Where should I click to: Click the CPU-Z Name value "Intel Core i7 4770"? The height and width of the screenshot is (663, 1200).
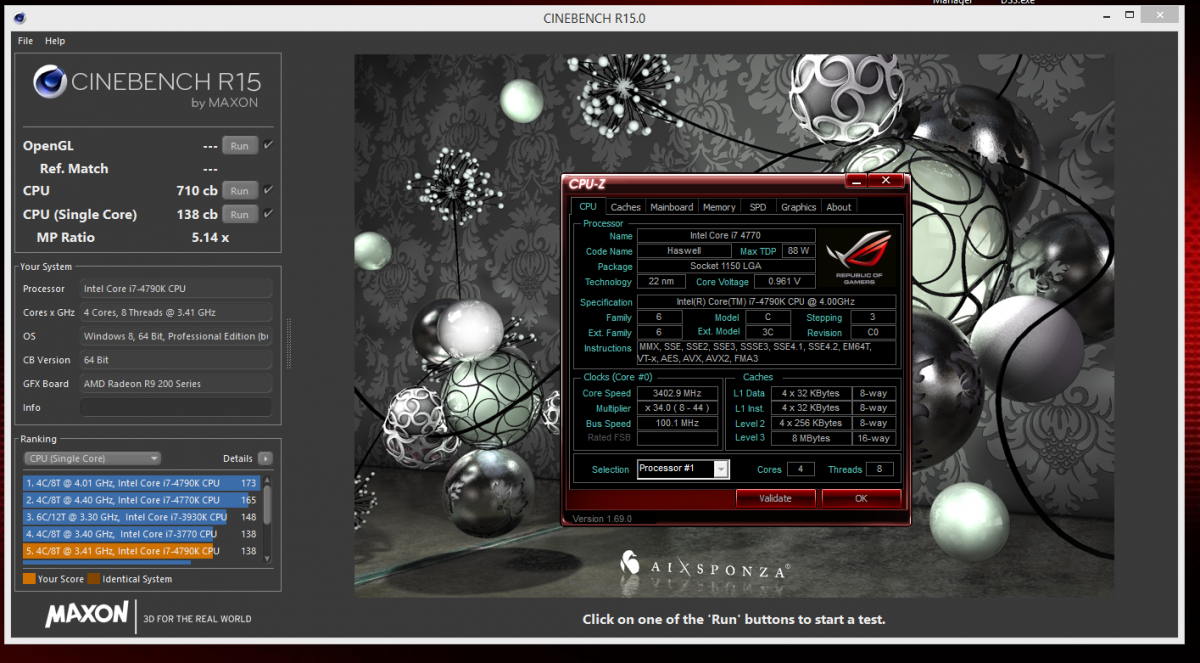(x=726, y=236)
